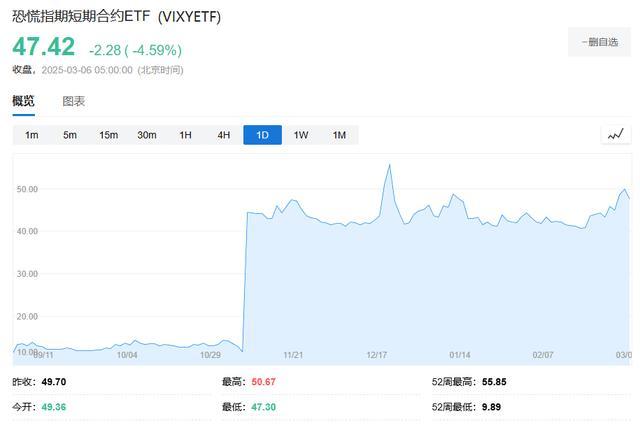Viewport: 640px width, 430px height.
Task: Switch to the 概览 tab
Action: click(23, 101)
